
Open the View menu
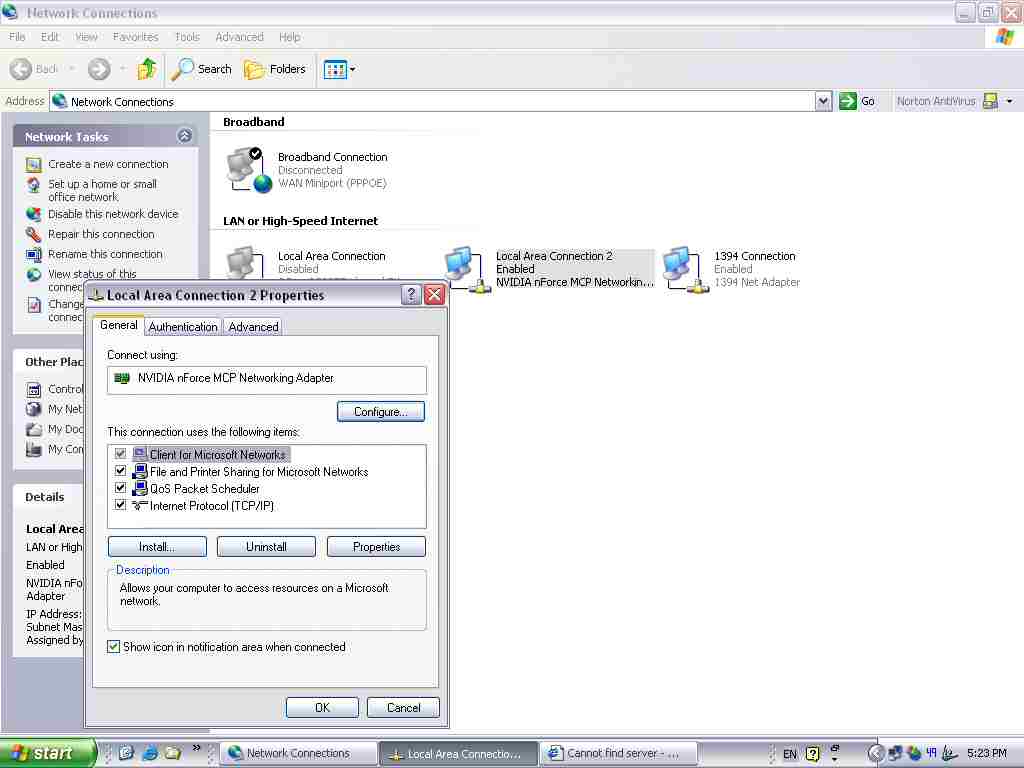[86, 37]
